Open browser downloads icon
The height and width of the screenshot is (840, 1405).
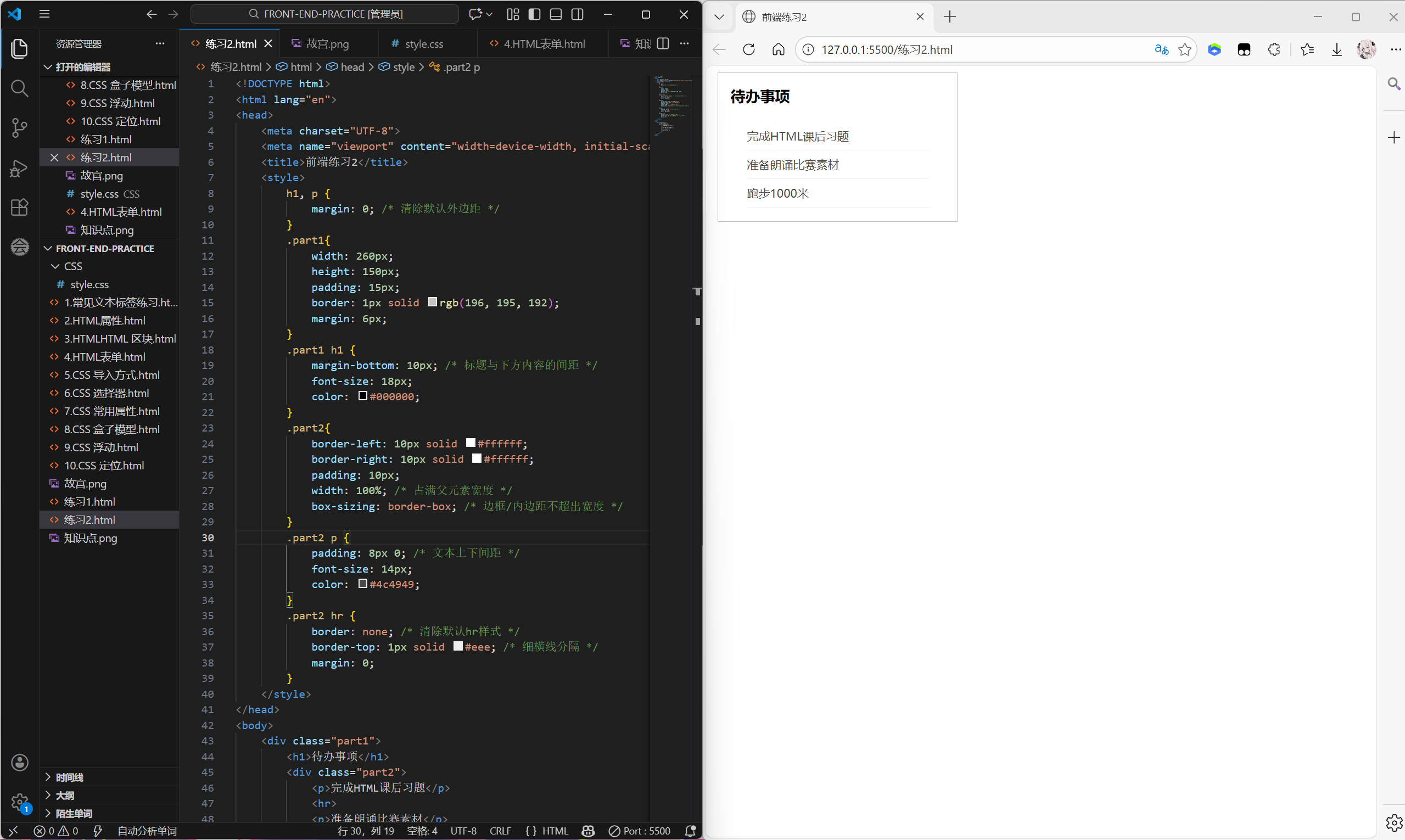(1336, 50)
